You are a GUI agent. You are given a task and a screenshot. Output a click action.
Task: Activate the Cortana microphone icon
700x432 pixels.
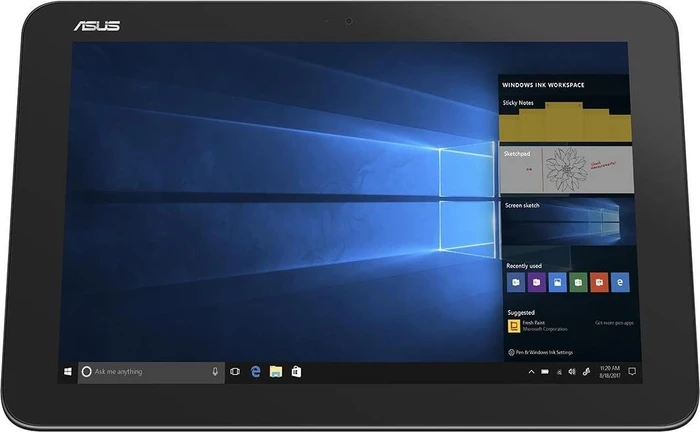click(215, 371)
